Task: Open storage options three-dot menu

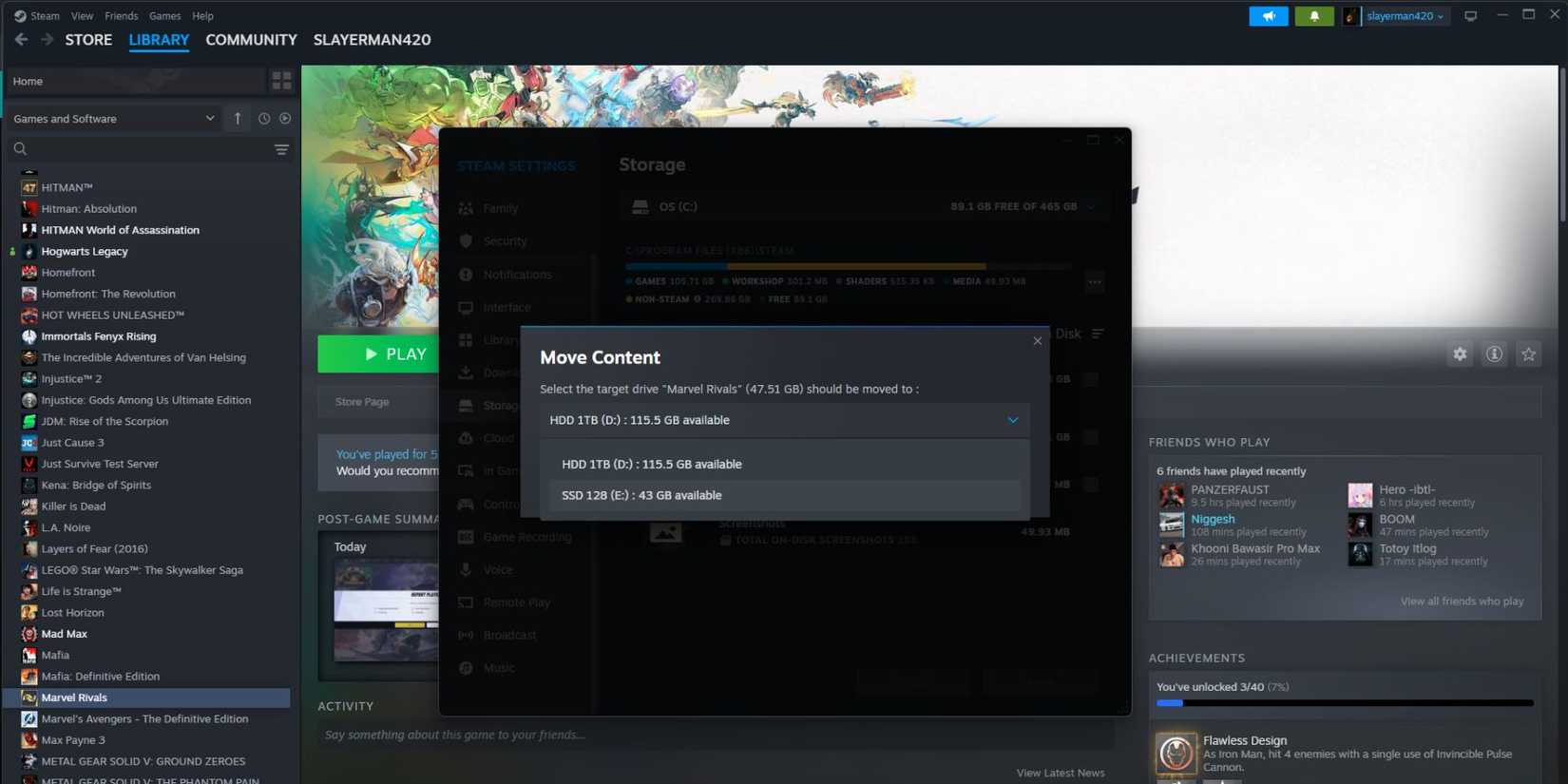Action: 1095,282
